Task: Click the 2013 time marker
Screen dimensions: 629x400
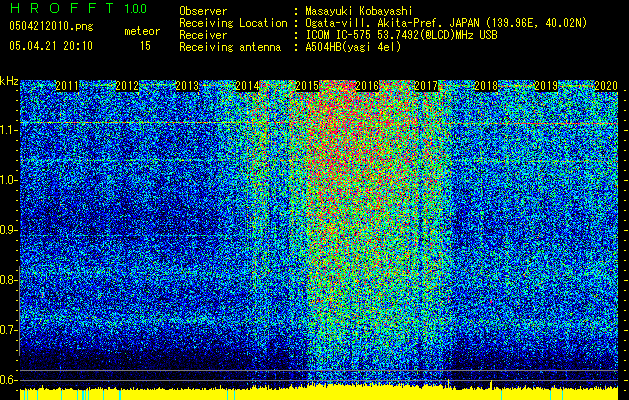Action: tap(187, 86)
